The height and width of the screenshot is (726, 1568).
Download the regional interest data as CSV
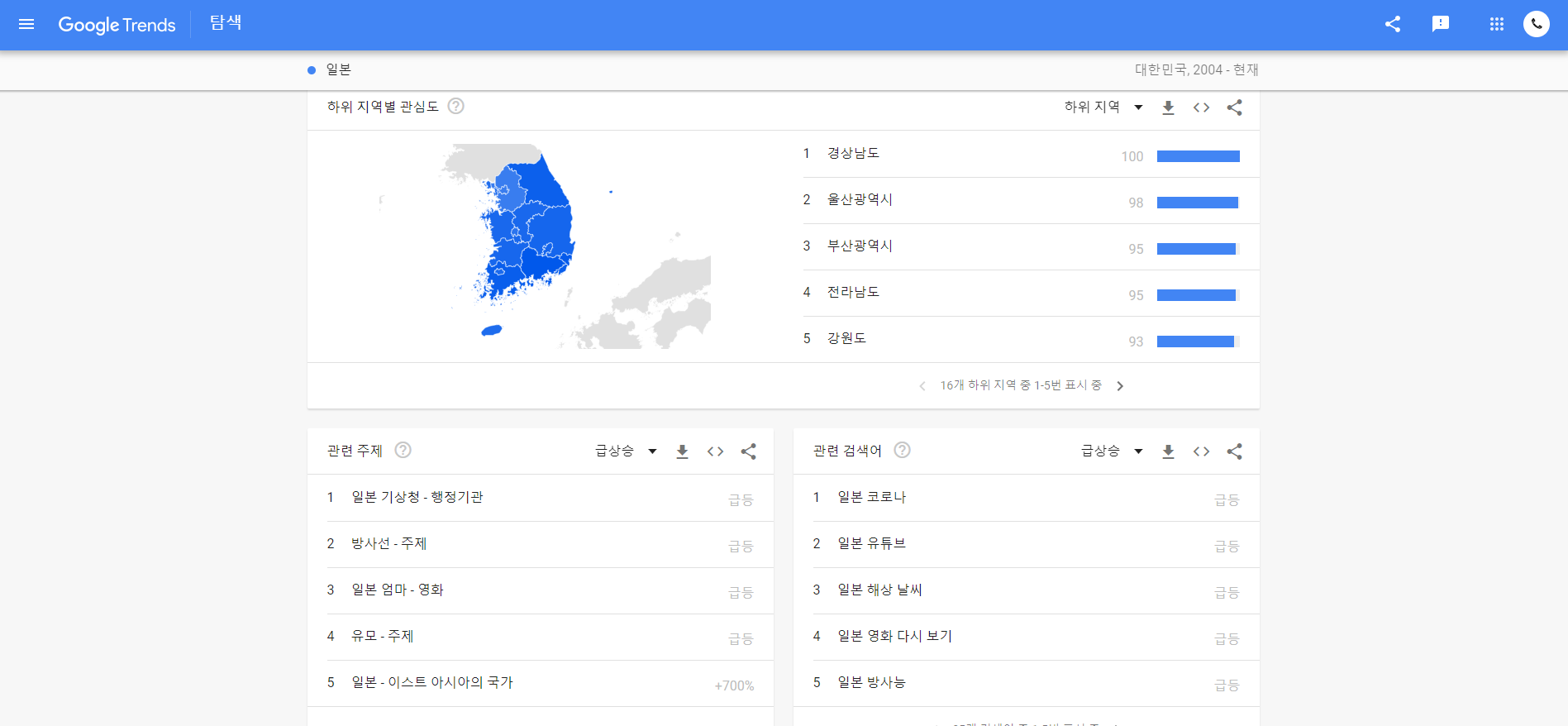[1168, 107]
